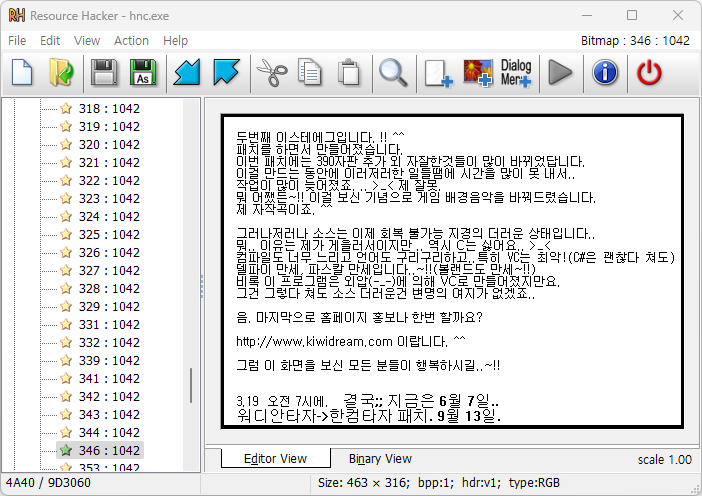Open the File menu
The height and width of the screenshot is (496, 702).
click(17, 41)
